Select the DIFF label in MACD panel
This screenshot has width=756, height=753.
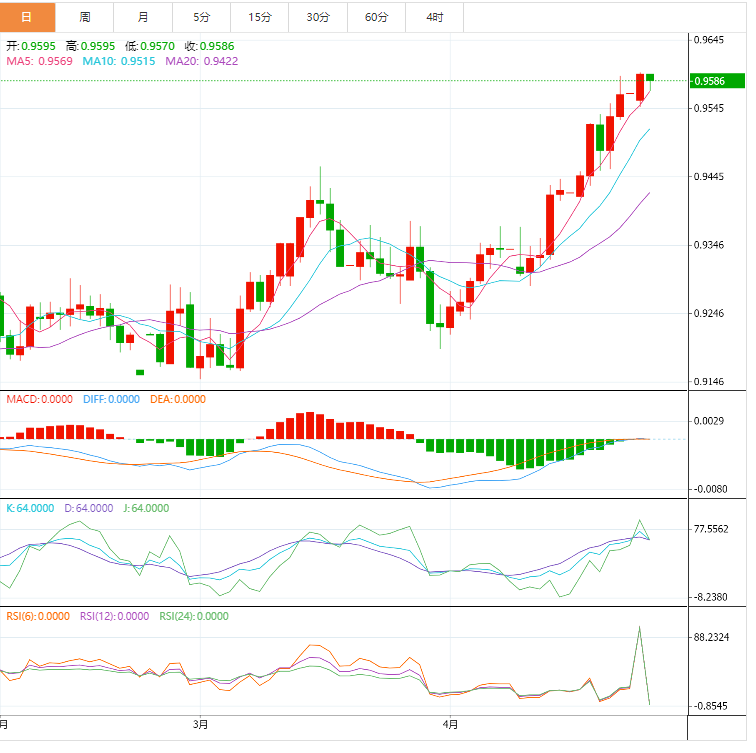pyautogui.click(x=111, y=399)
